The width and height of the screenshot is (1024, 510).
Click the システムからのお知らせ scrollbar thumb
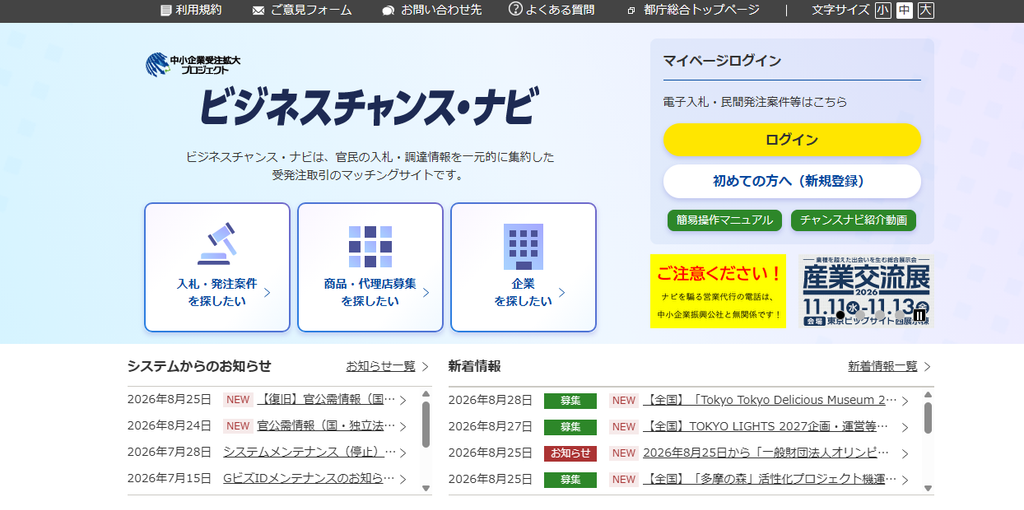pos(426,424)
